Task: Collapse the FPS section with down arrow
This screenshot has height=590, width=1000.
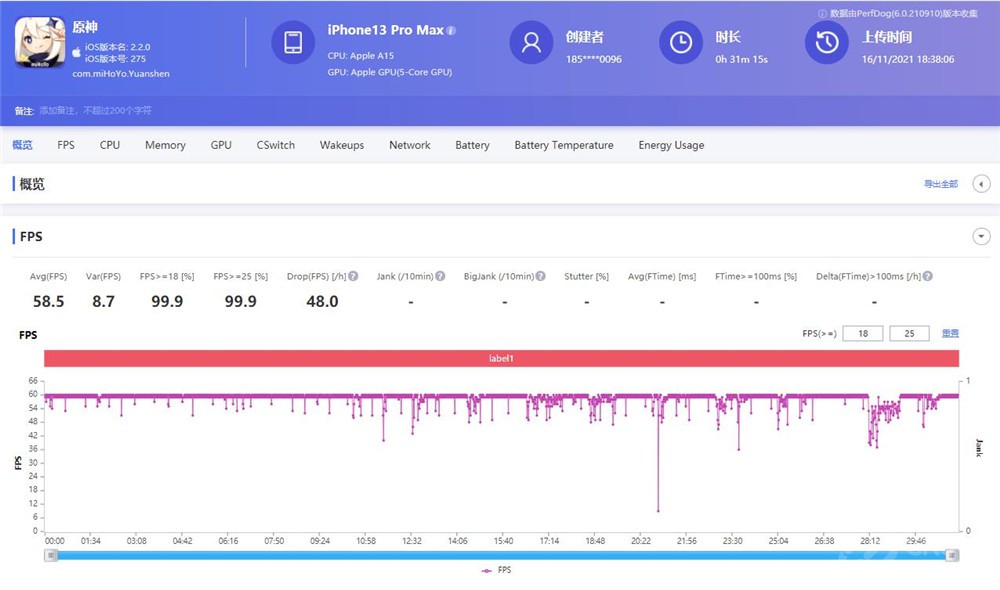Action: 981,237
